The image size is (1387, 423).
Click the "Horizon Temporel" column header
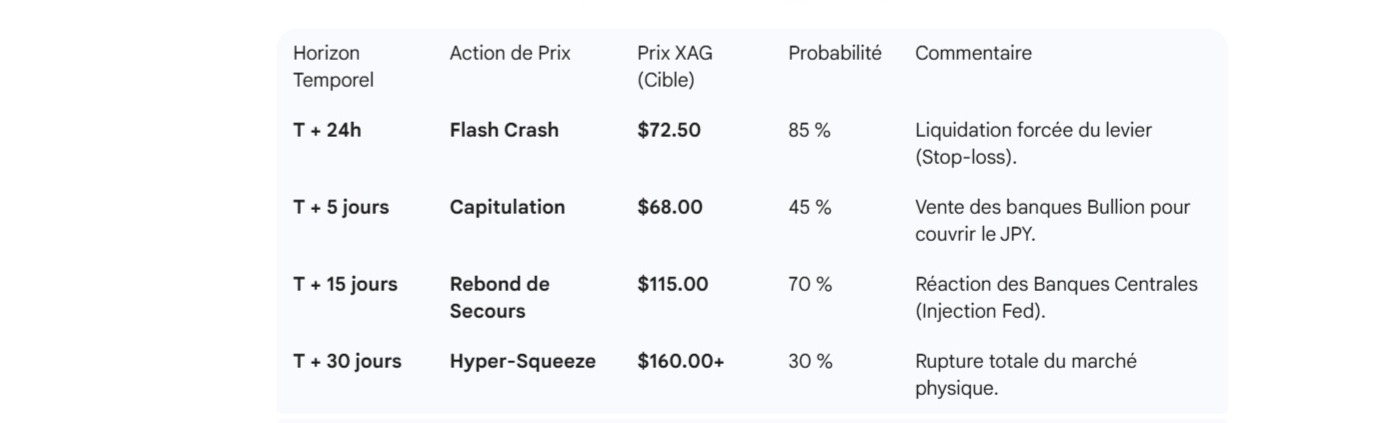333,67
